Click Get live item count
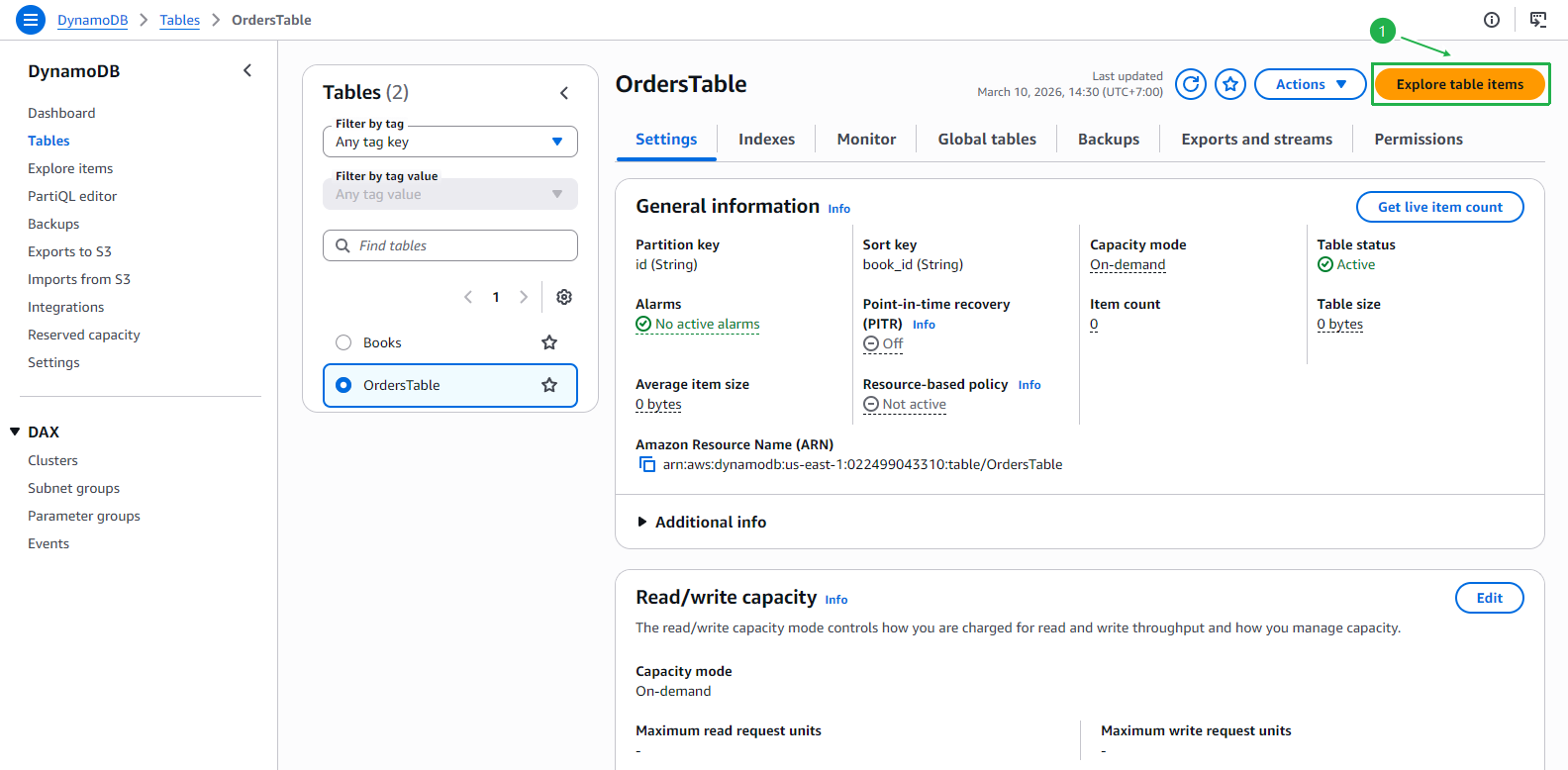The image size is (1568, 770). (x=1440, y=207)
